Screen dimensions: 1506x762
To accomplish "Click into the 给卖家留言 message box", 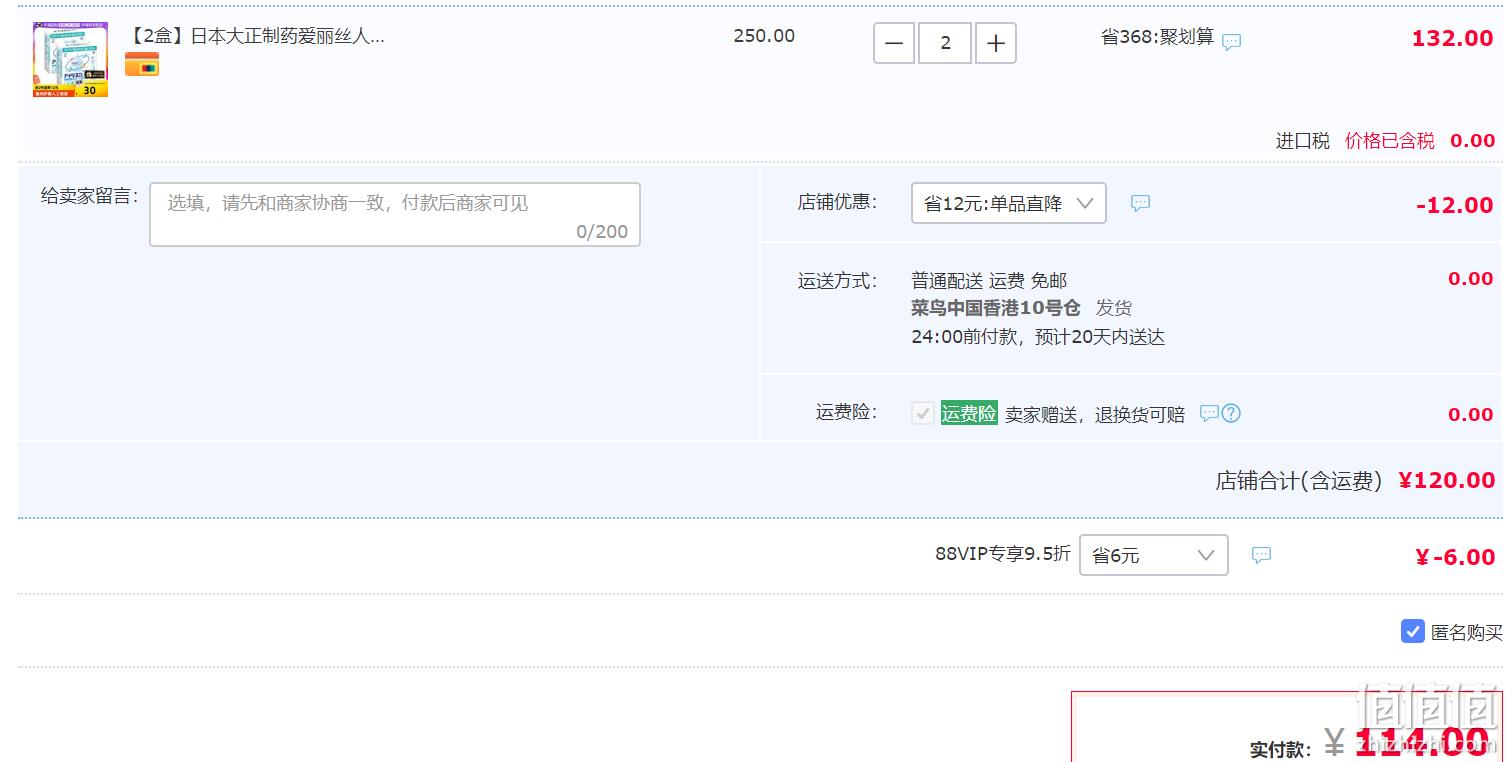I will pos(395,214).
